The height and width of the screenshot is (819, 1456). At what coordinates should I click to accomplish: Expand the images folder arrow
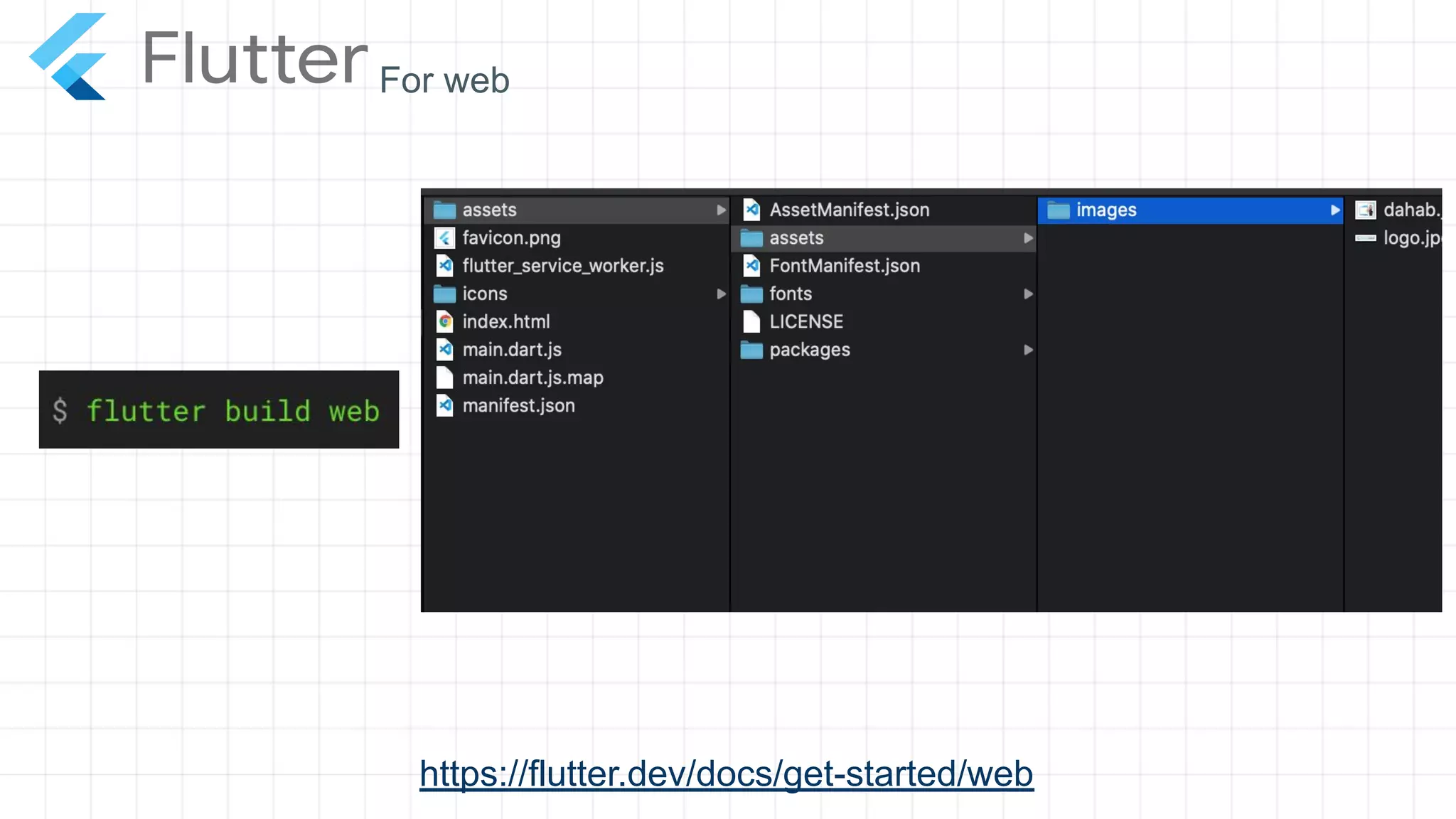[x=1334, y=210]
